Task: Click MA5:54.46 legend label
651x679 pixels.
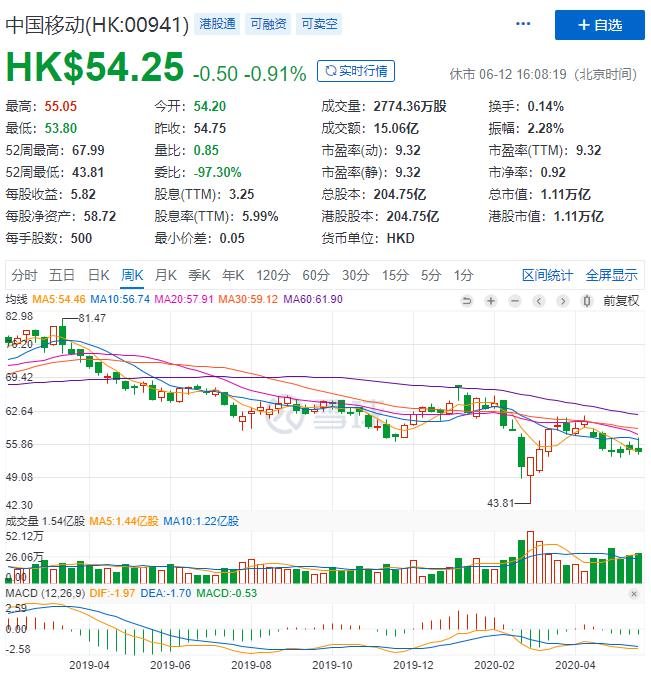Action: click(59, 299)
